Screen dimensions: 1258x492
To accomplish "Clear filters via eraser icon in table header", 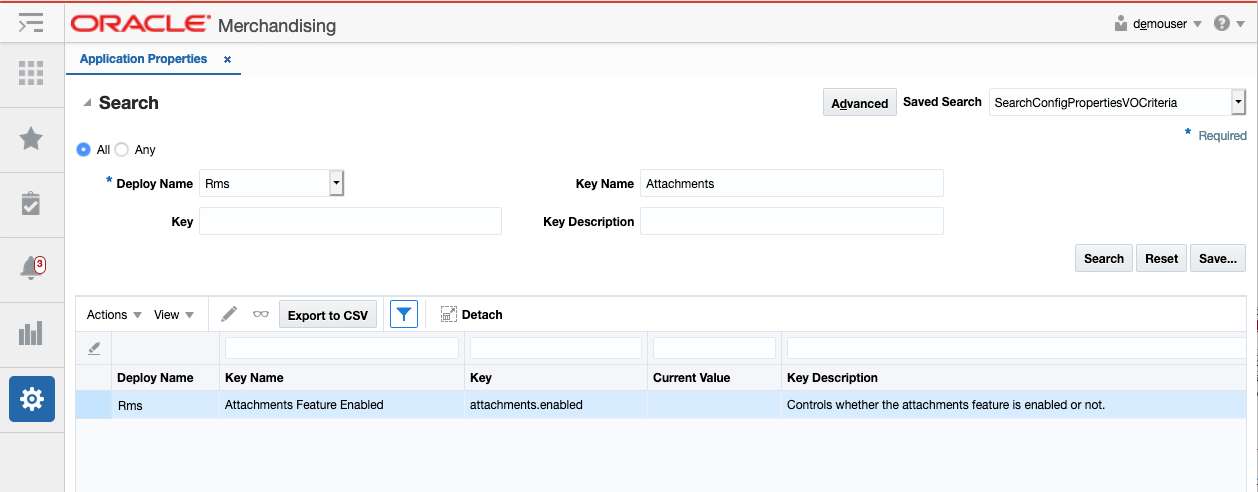I will click(x=94, y=348).
